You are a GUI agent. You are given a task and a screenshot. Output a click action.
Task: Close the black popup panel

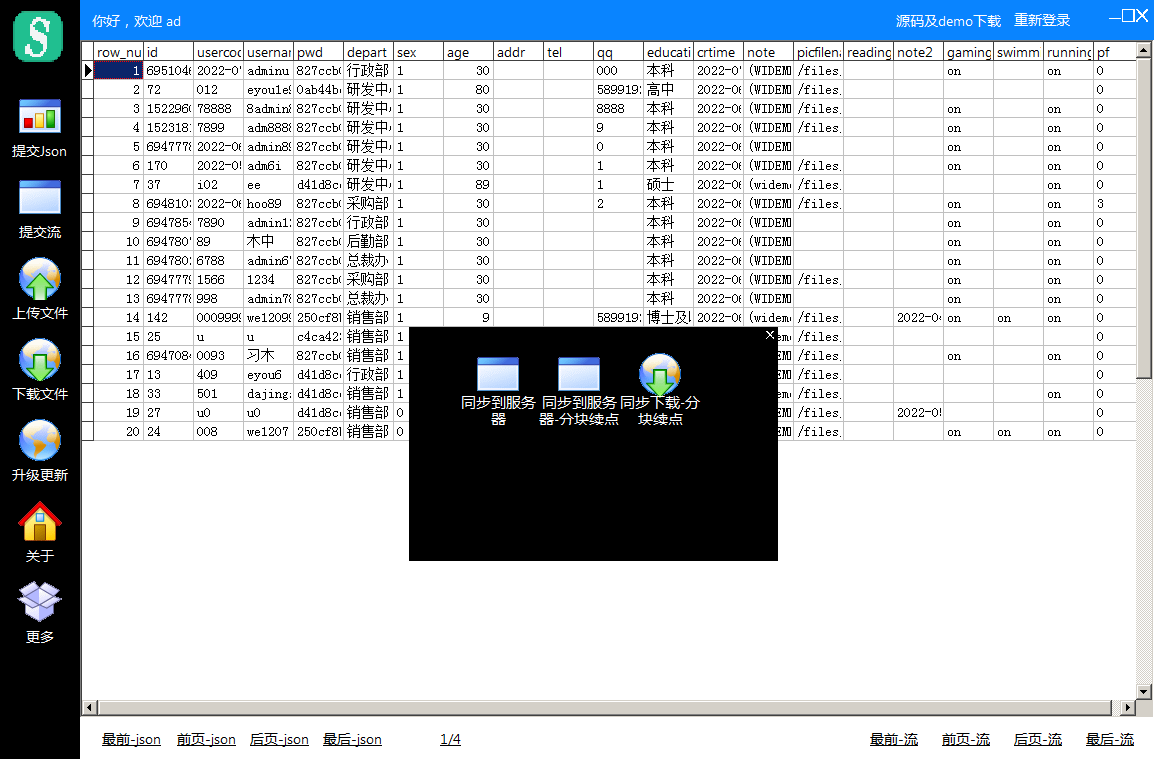coord(770,335)
